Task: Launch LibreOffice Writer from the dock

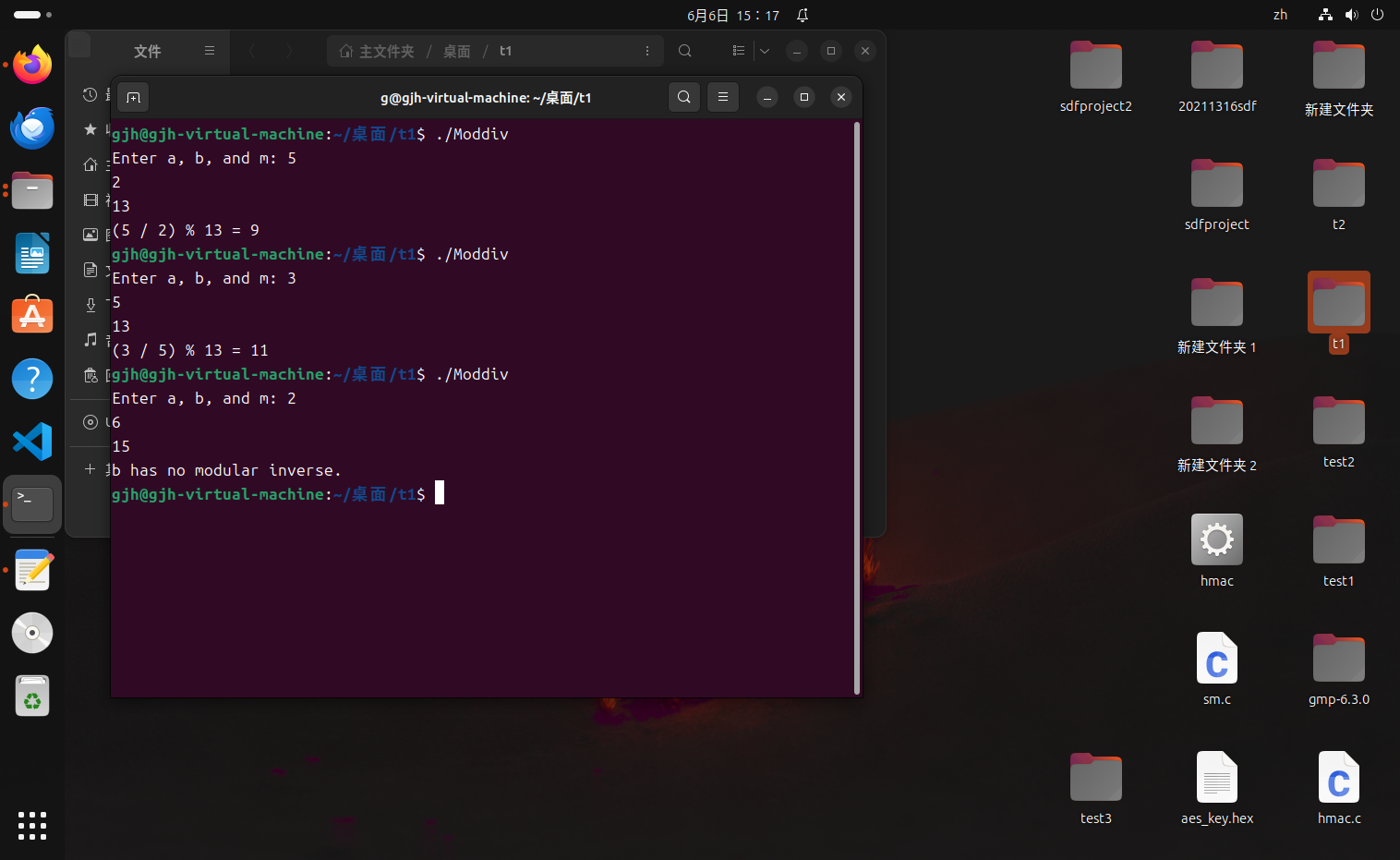Action: click(32, 253)
